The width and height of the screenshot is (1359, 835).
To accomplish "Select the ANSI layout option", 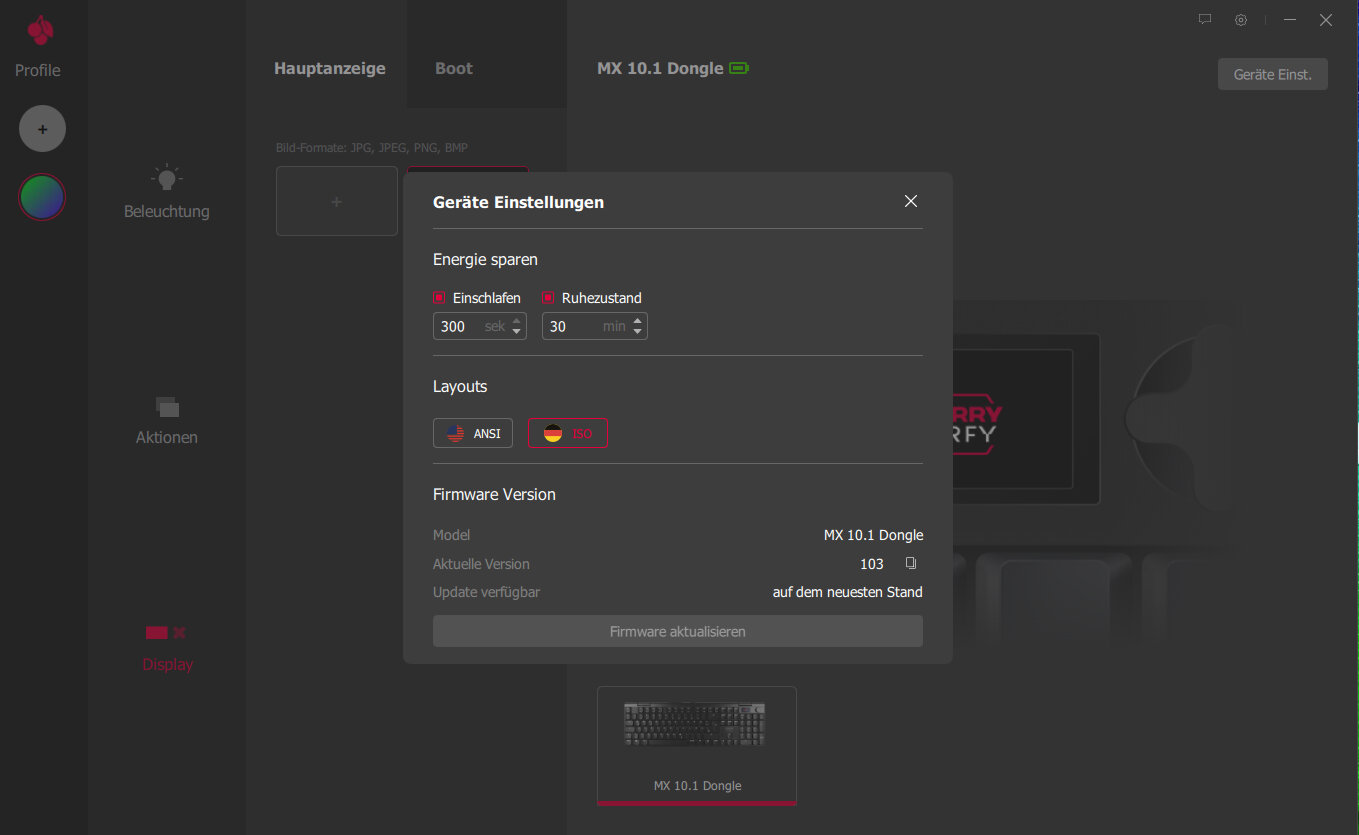I will (x=473, y=433).
